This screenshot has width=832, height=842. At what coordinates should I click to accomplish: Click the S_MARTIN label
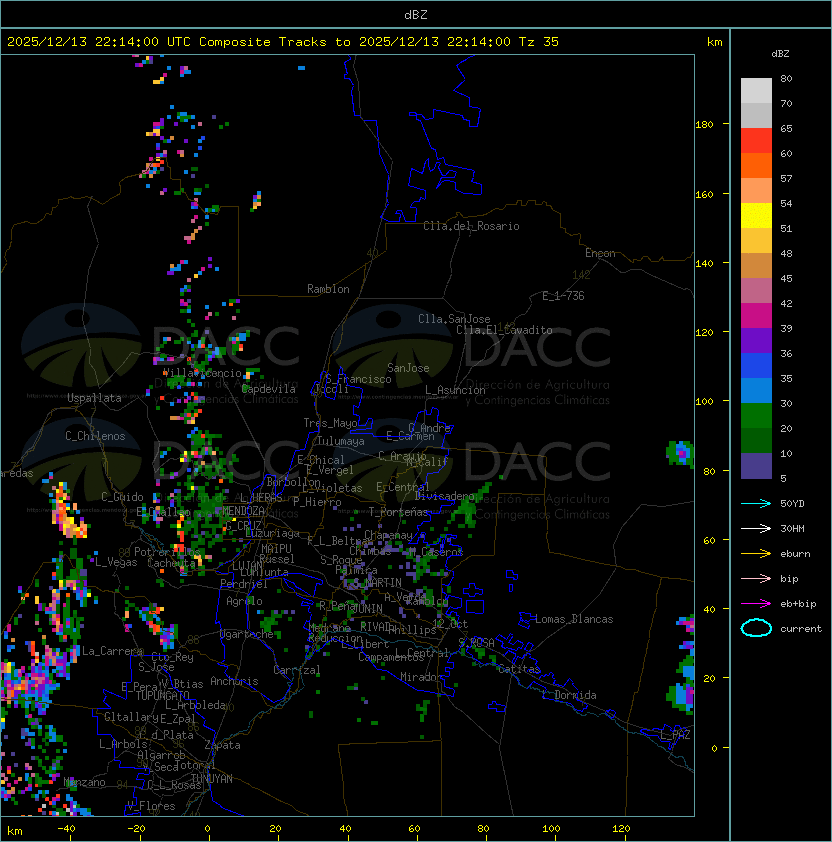(377, 583)
